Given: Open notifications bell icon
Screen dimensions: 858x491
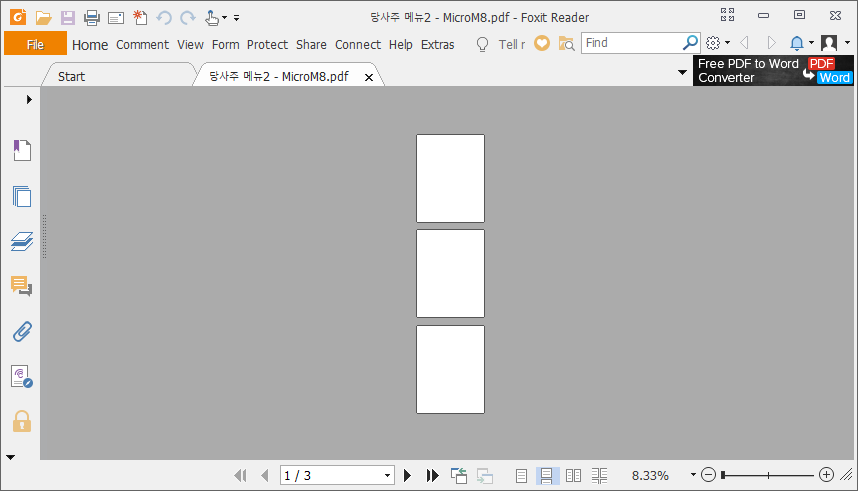Looking at the screenshot, I should (x=797, y=43).
